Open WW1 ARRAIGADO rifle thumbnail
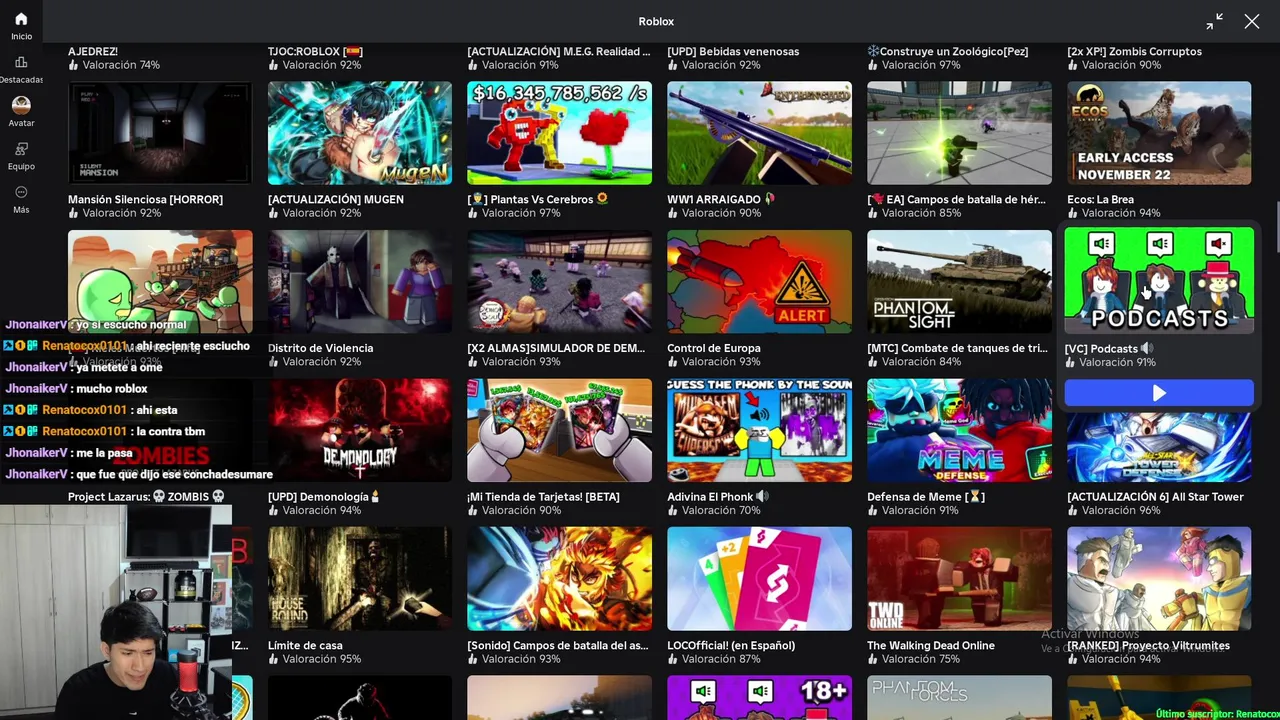The width and height of the screenshot is (1280, 720). pos(759,133)
